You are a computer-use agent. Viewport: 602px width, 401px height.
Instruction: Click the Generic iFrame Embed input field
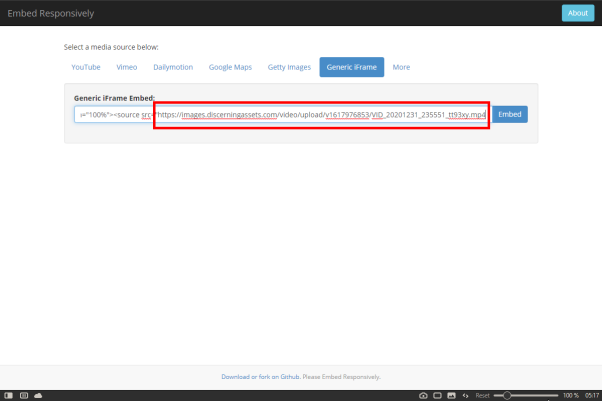282,114
